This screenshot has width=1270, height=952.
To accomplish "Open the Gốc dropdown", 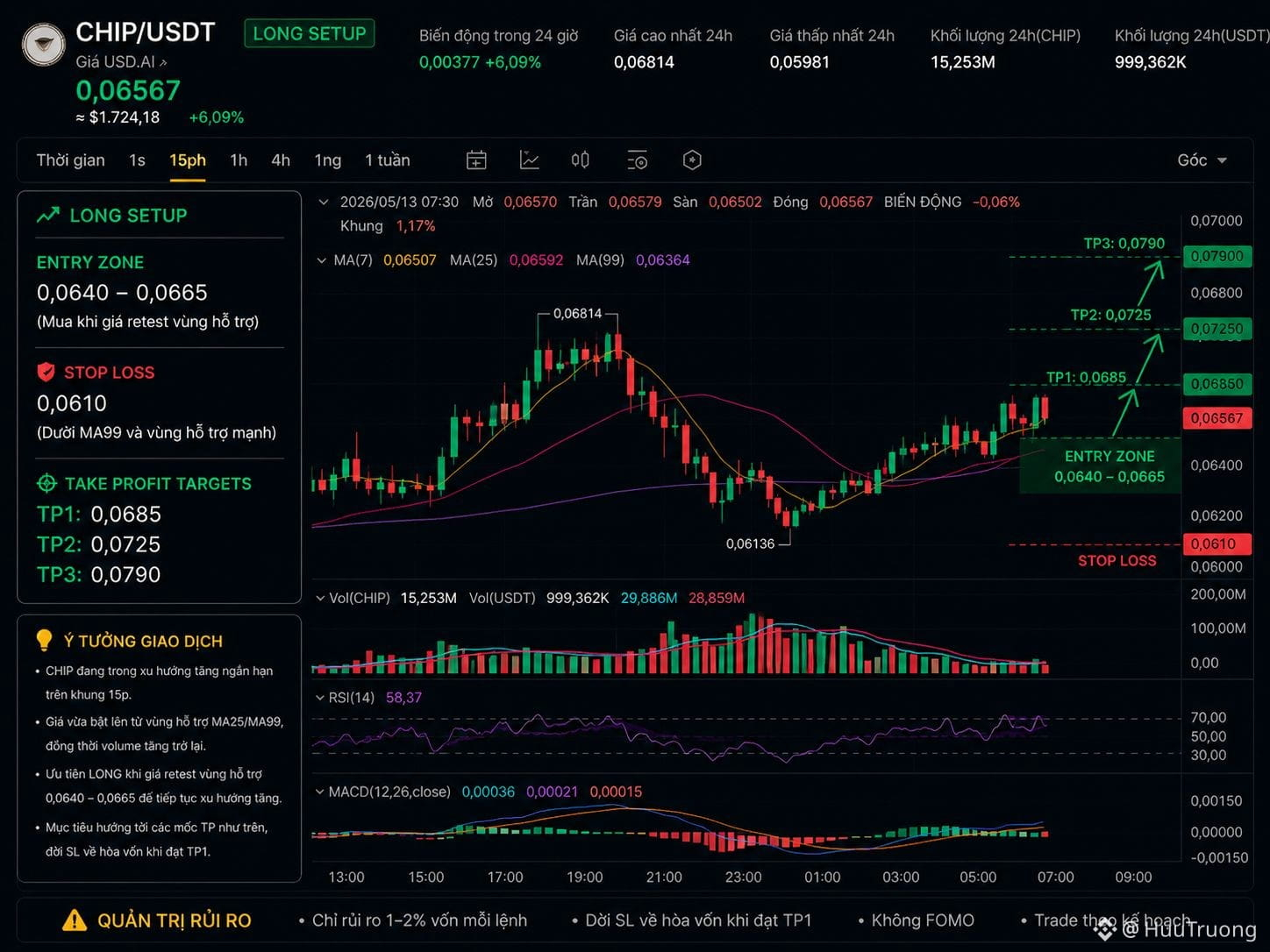I will 1202,160.
